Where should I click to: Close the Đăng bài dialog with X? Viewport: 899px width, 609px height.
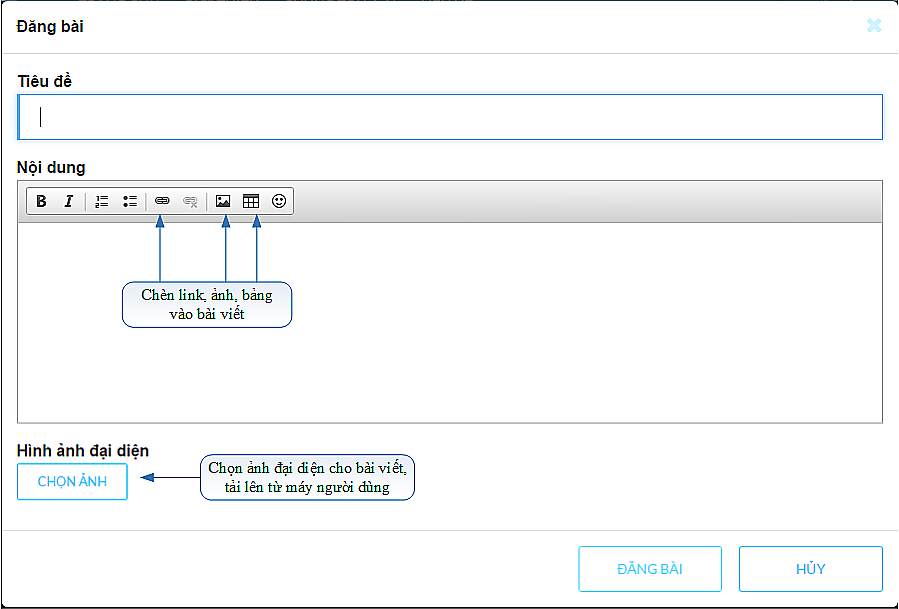pos(874,26)
